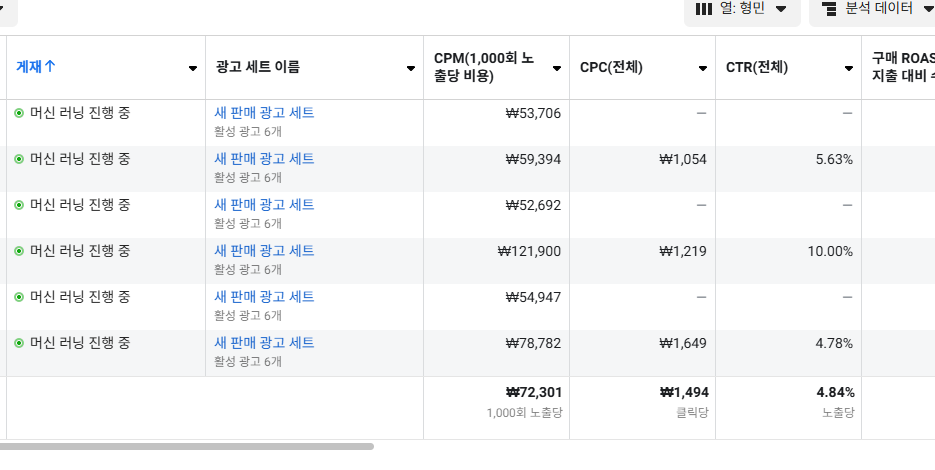Open the 게재 column dropdown arrow
The width and height of the screenshot is (935, 470).
click(193, 69)
